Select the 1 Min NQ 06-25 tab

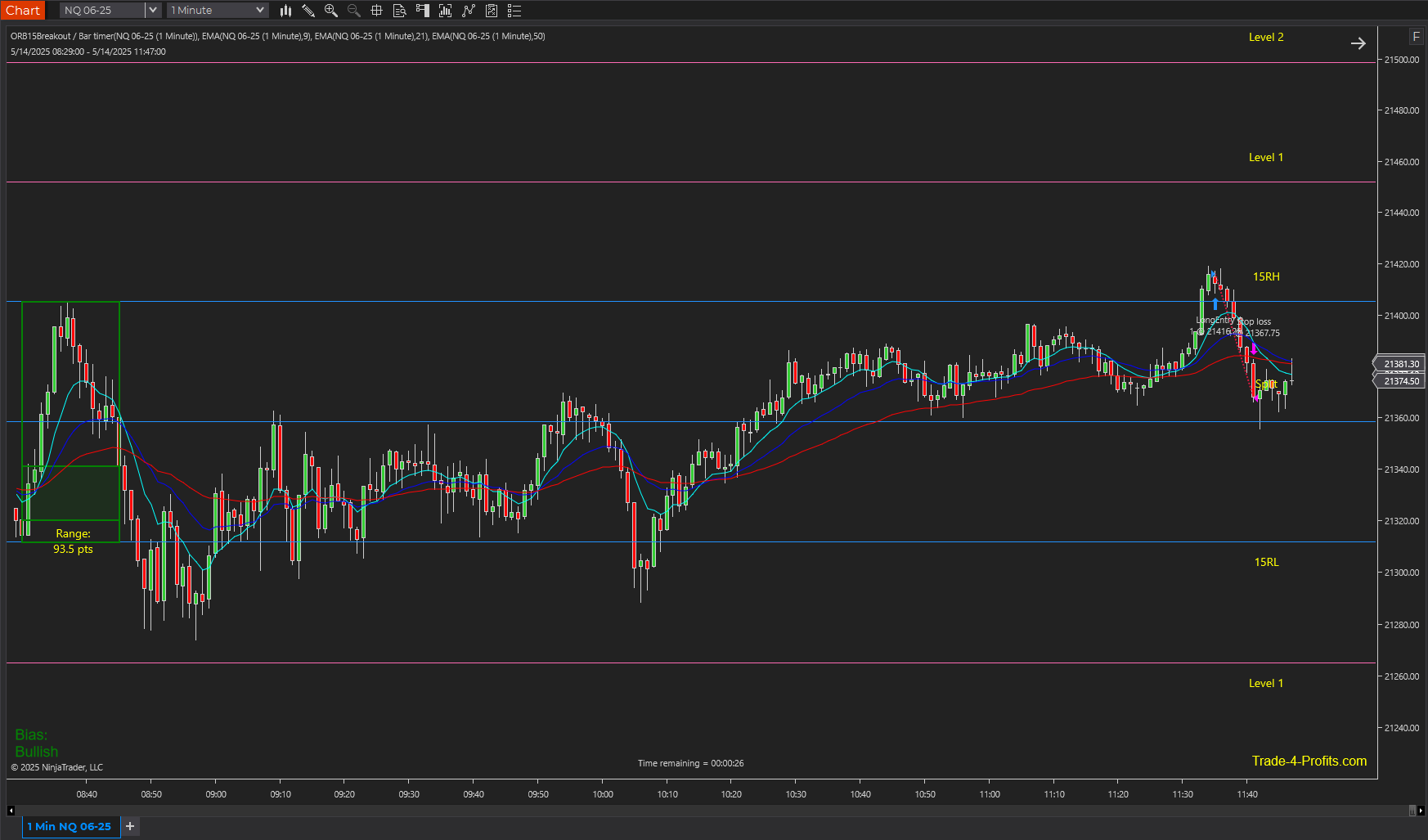[70, 827]
